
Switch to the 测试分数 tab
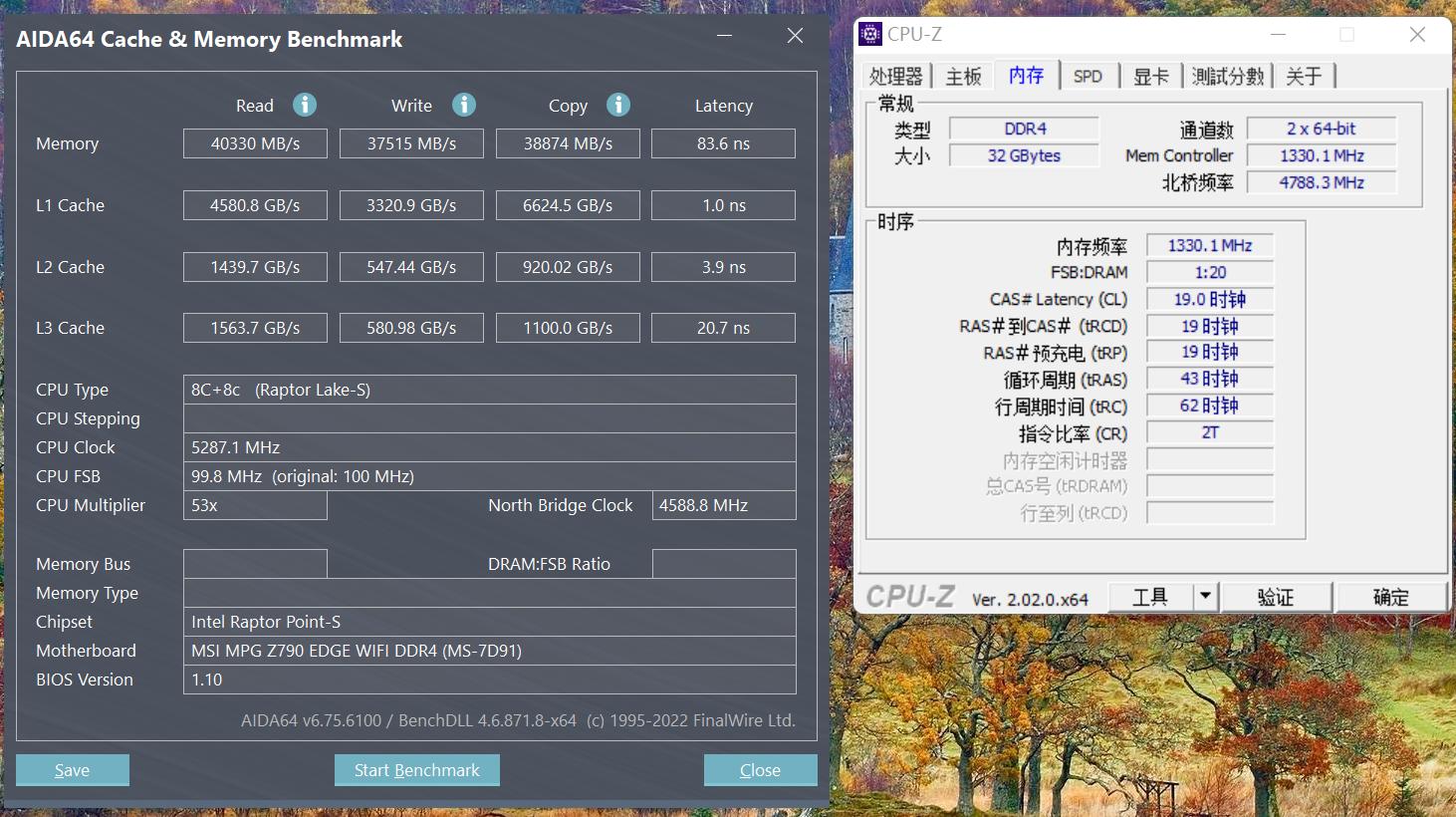pyautogui.click(x=1227, y=75)
